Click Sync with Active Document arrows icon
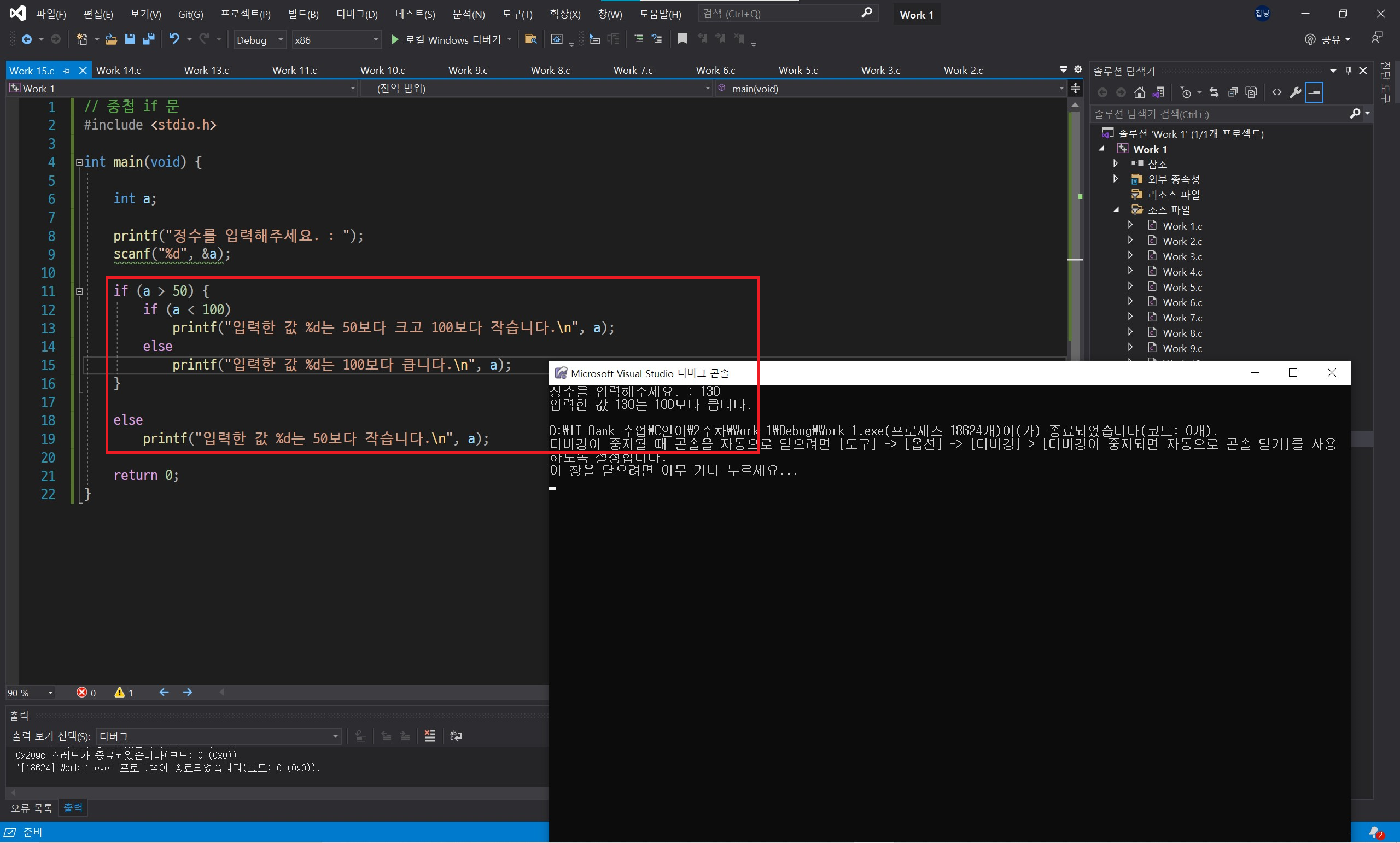1400x843 pixels. (x=1214, y=92)
